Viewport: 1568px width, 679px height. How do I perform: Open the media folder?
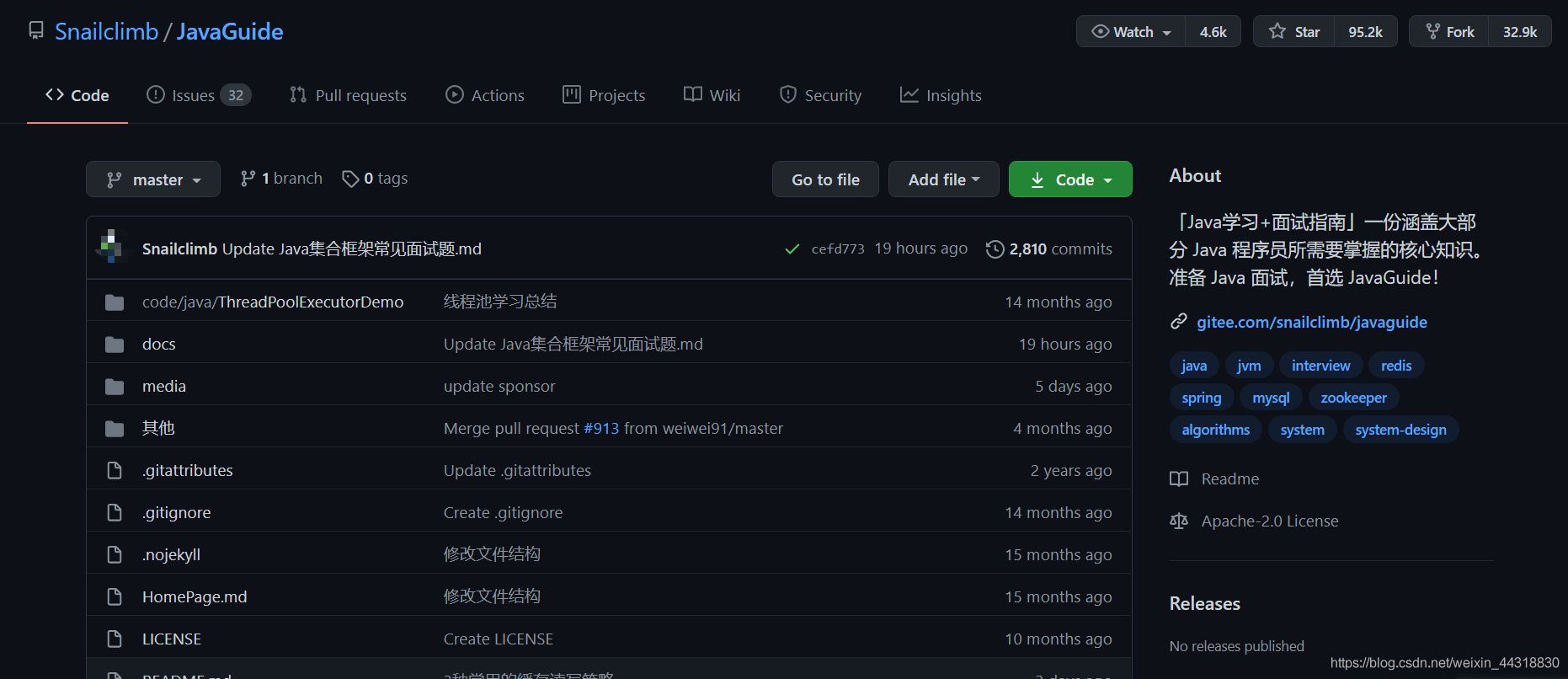pos(164,386)
